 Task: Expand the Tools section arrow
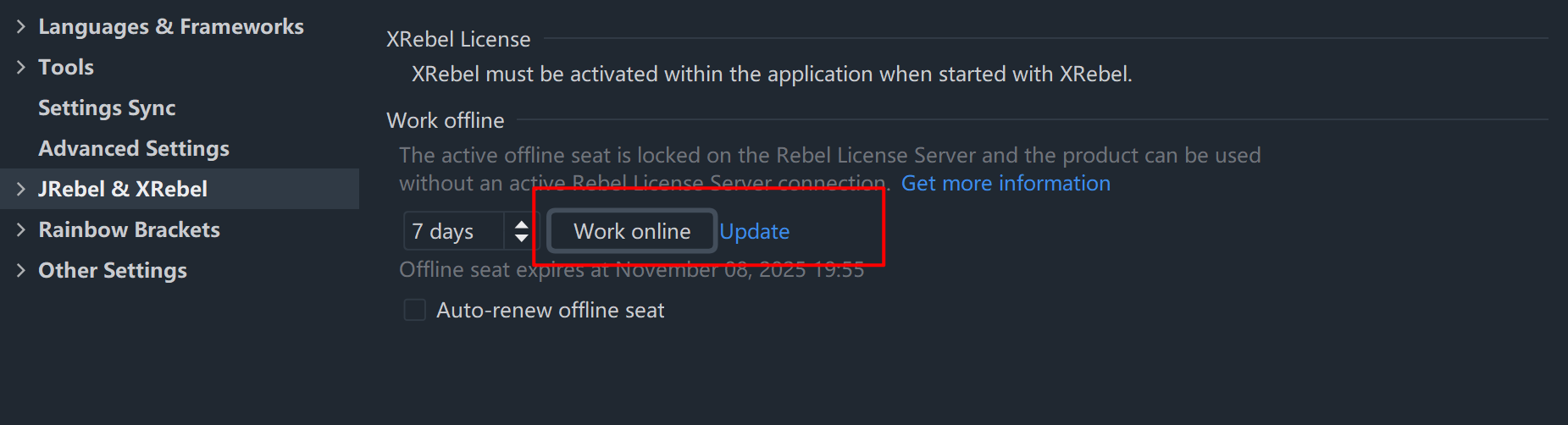click(x=21, y=68)
